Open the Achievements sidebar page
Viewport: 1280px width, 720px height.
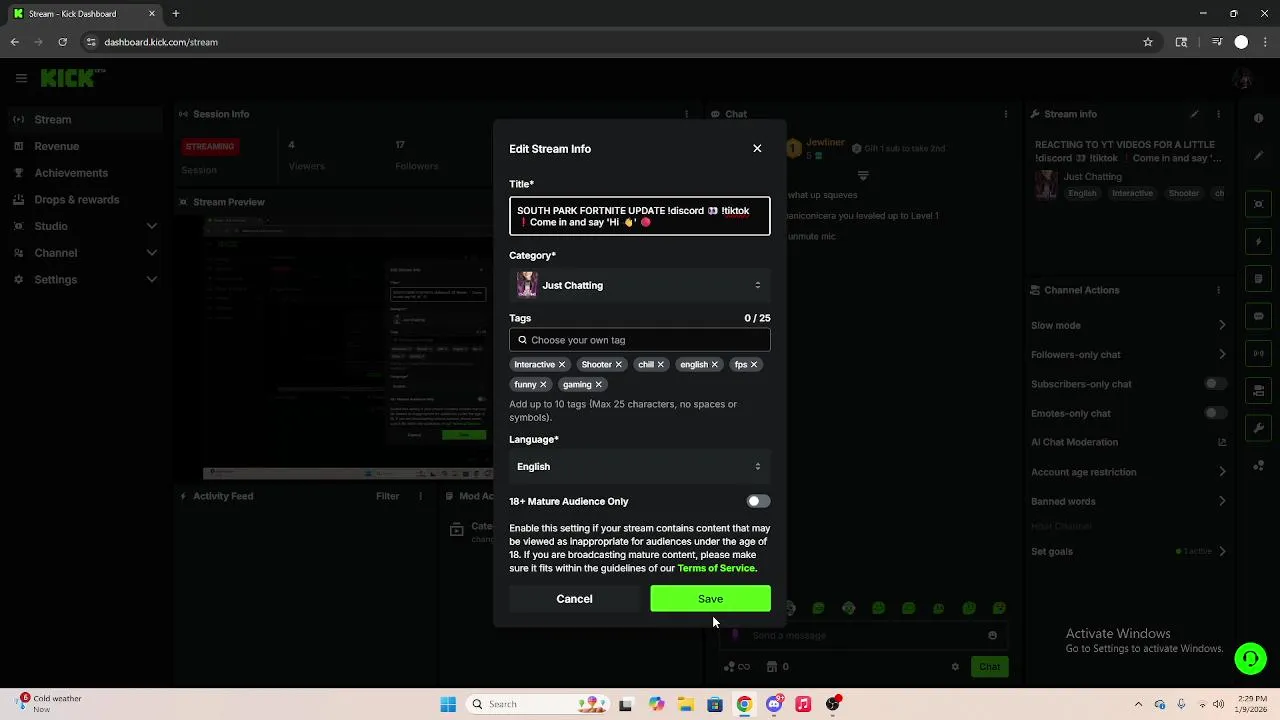pyautogui.click(x=85, y=173)
